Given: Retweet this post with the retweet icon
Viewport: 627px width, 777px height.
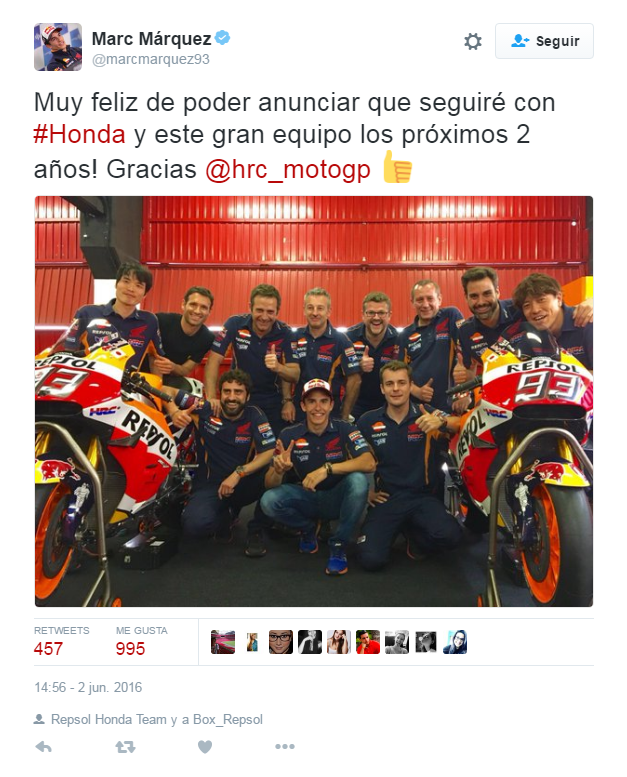Looking at the screenshot, I should tap(125, 746).
